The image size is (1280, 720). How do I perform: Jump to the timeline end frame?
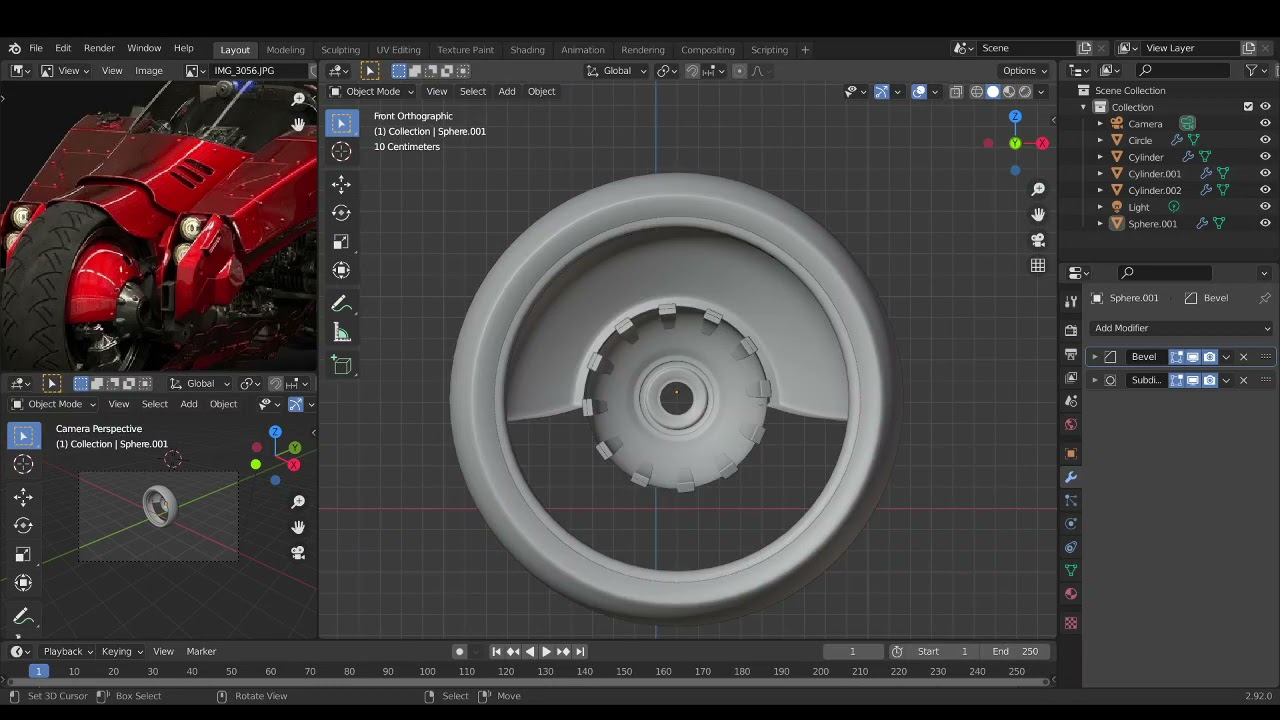pos(580,651)
